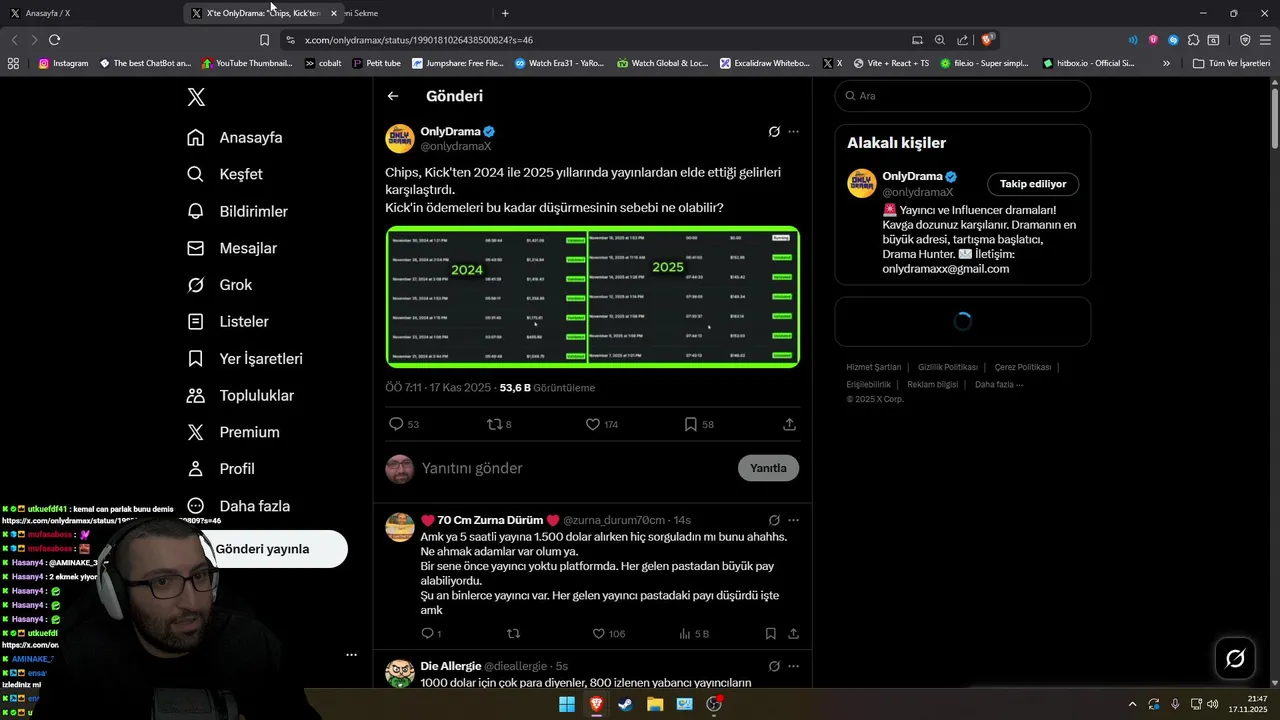This screenshot has height=720, width=1280.
Task: Open File Explorer from taskbar
Action: tap(655, 704)
